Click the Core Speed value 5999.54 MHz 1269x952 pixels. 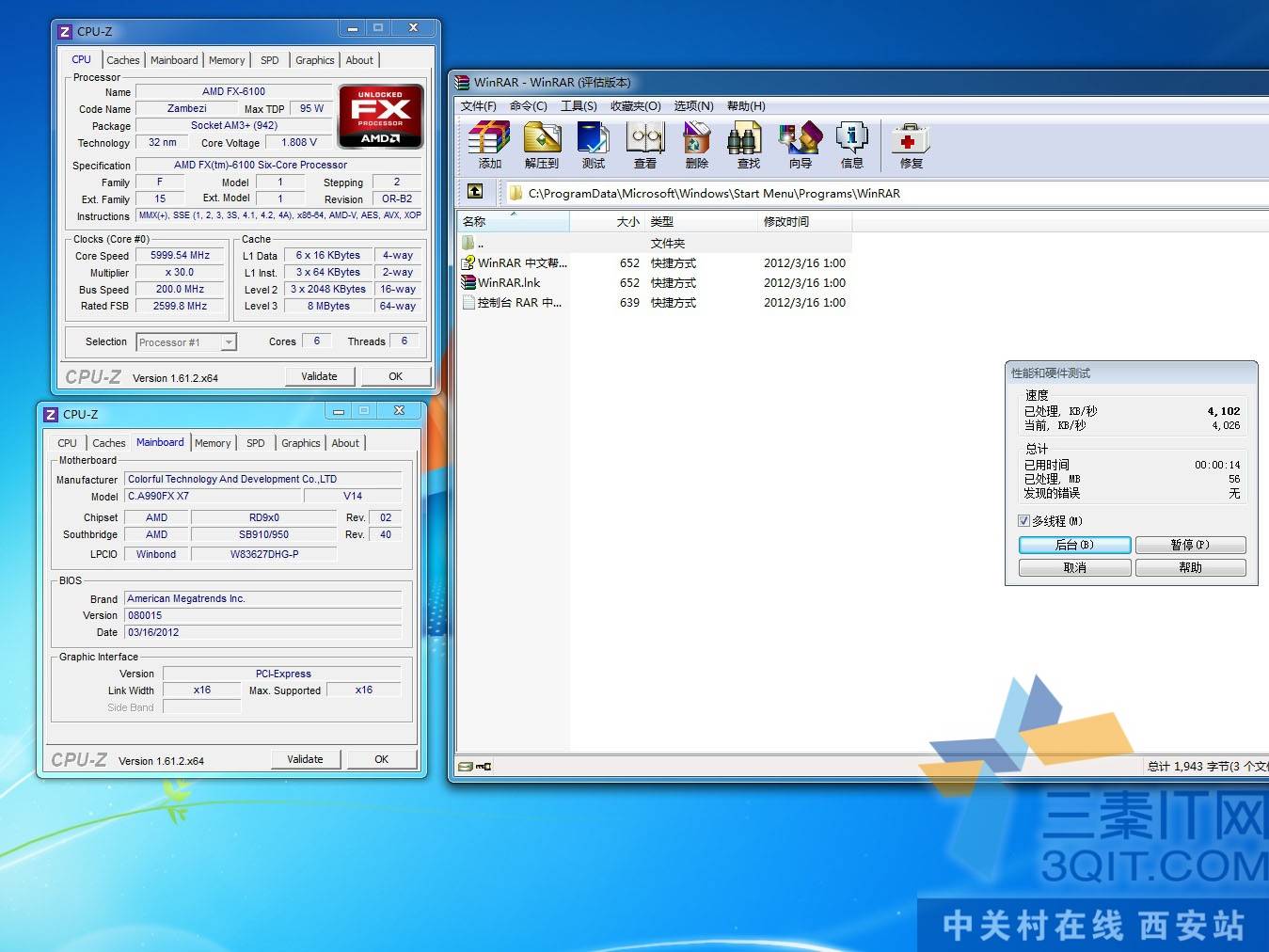point(180,256)
